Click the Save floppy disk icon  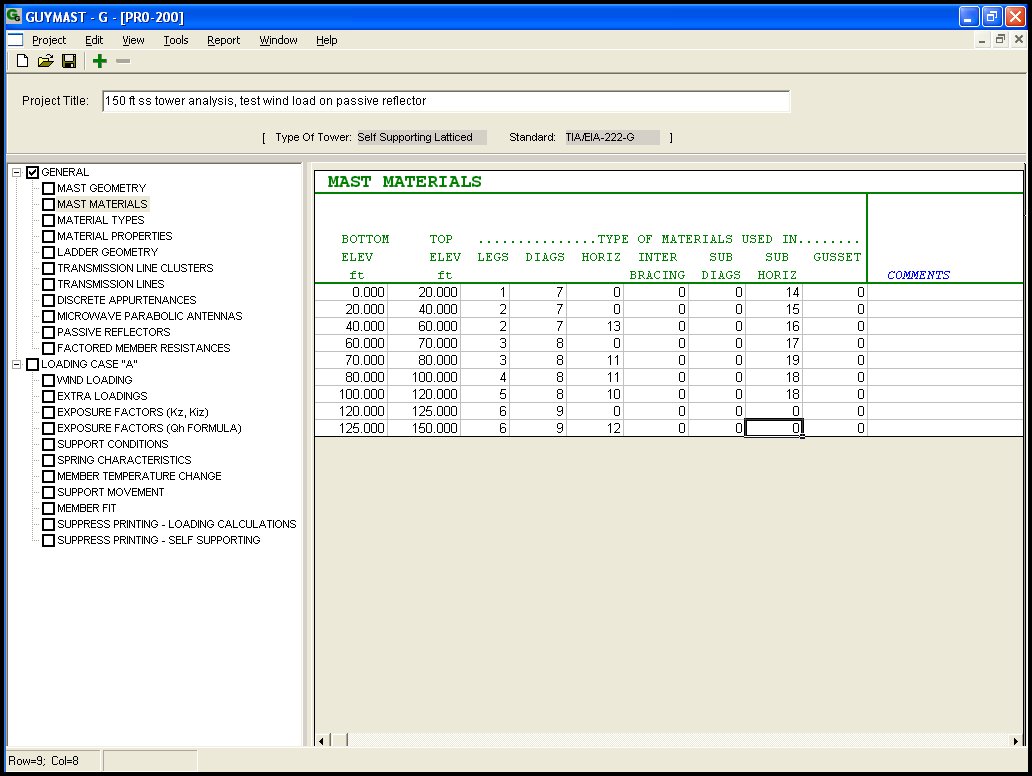(69, 61)
